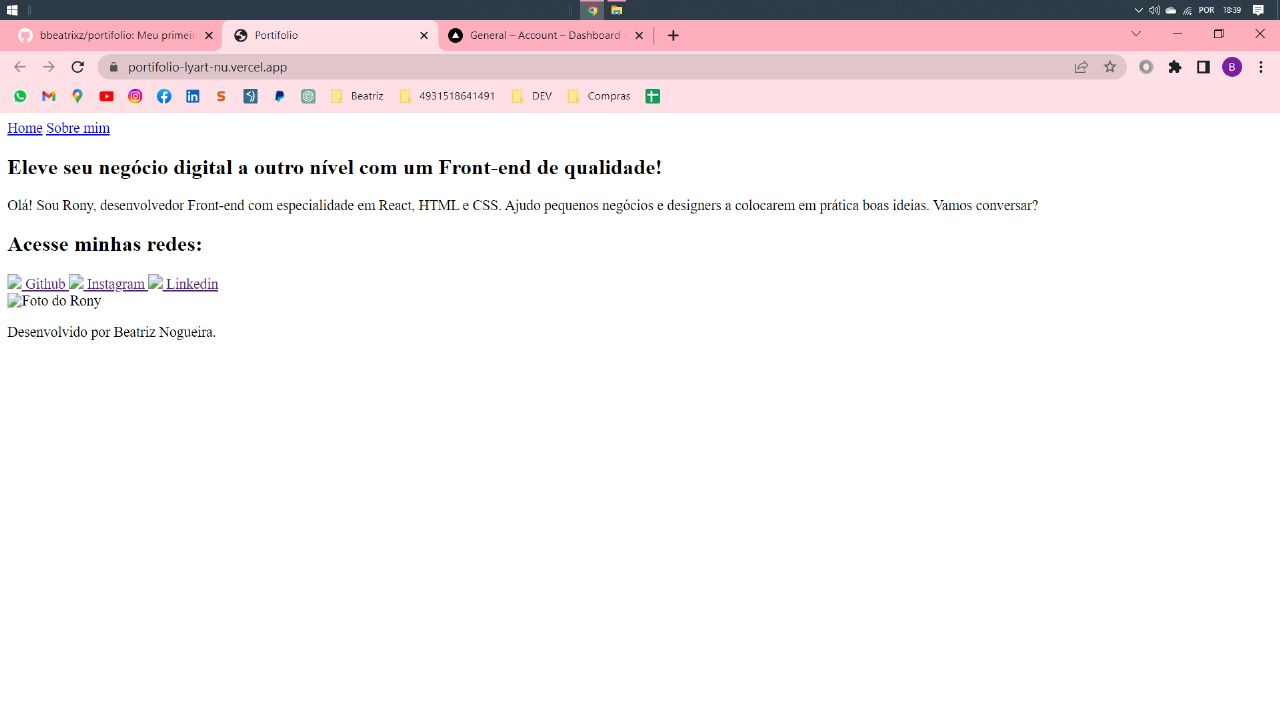The image size is (1280, 720).
Task: Show hidden system tray icons chevron
Action: click(x=1138, y=10)
